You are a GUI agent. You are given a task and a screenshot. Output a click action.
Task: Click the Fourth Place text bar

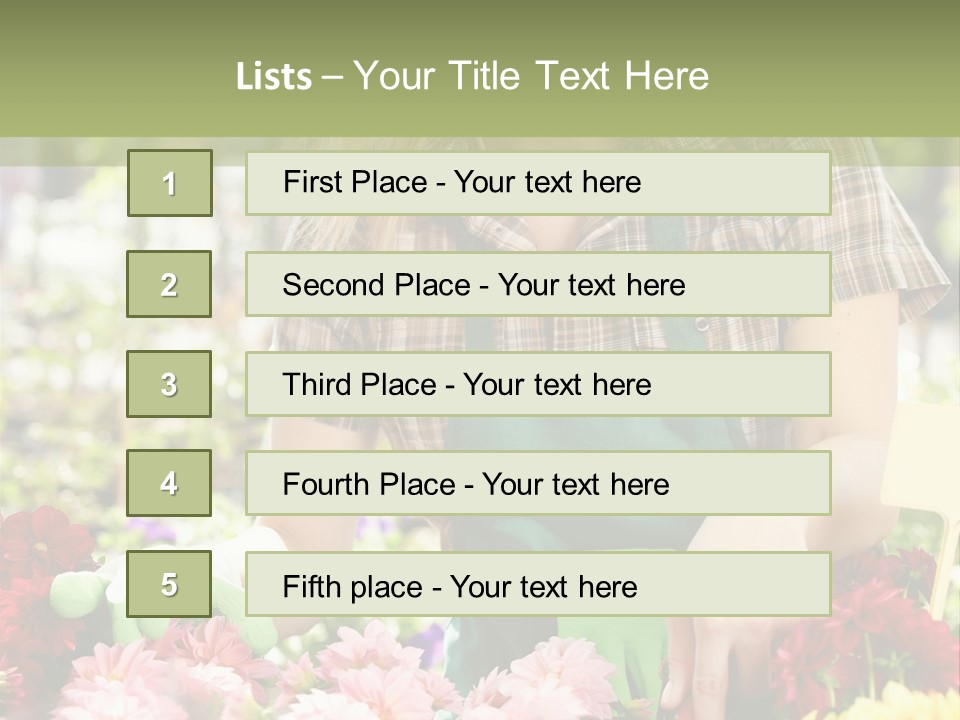538,483
